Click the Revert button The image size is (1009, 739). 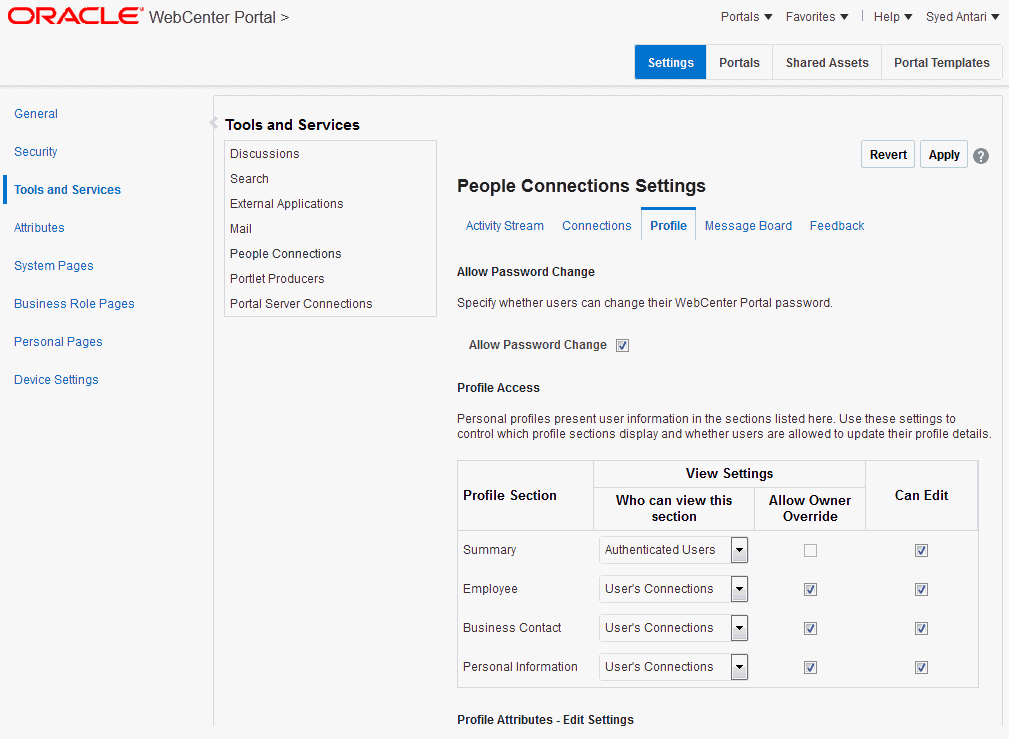[x=888, y=155]
